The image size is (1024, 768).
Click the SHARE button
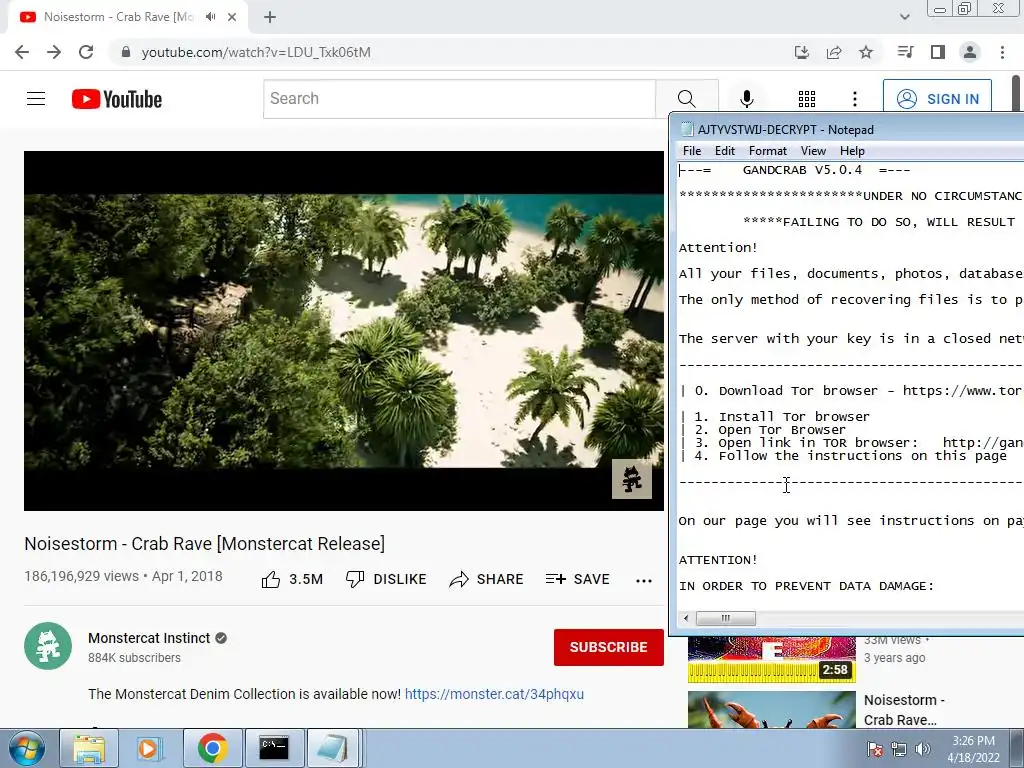tap(487, 579)
